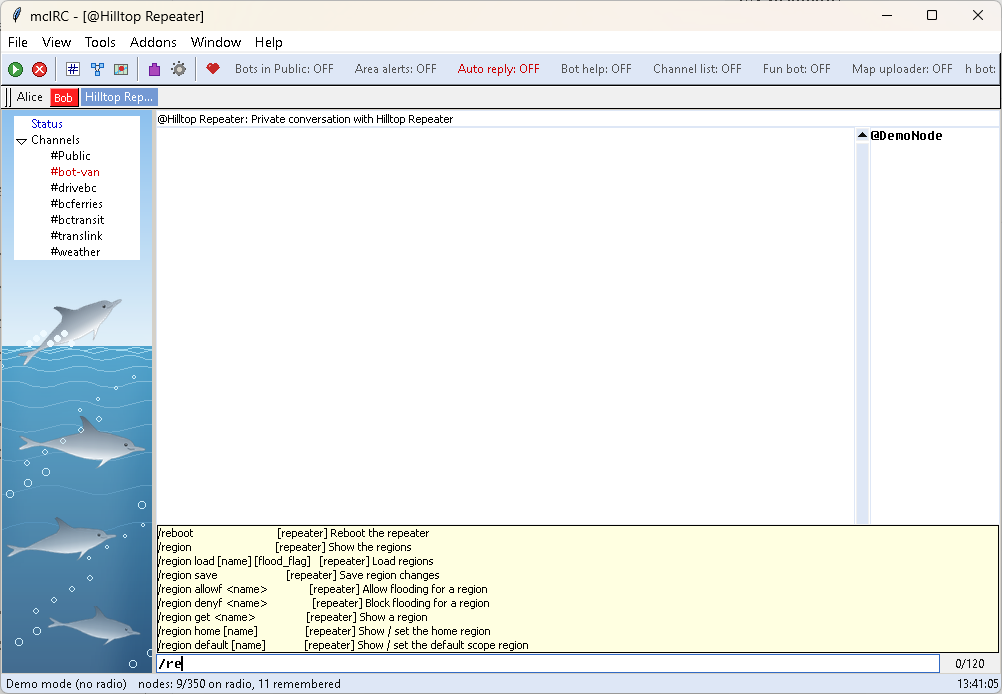Screen dimensions: 1002x694
Task: Open the channels hash icon in toolbar
Action: (x=73, y=69)
